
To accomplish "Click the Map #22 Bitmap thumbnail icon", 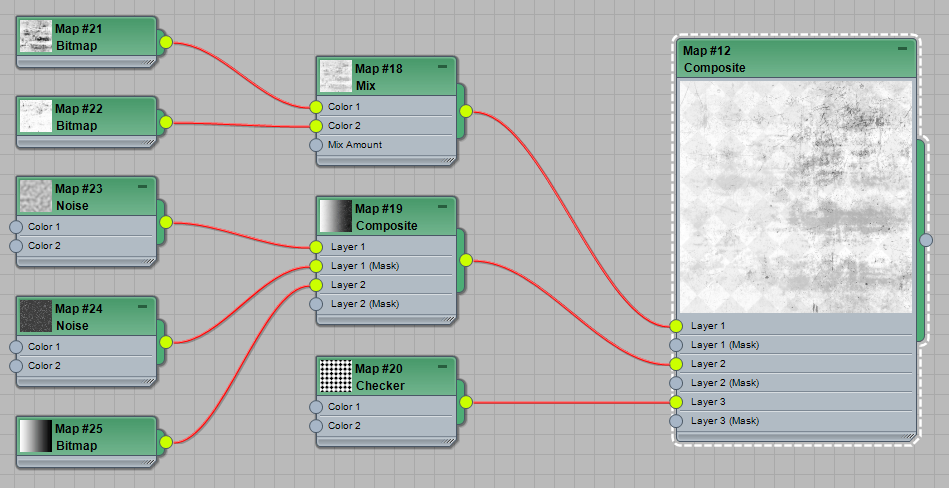I will (x=36, y=117).
